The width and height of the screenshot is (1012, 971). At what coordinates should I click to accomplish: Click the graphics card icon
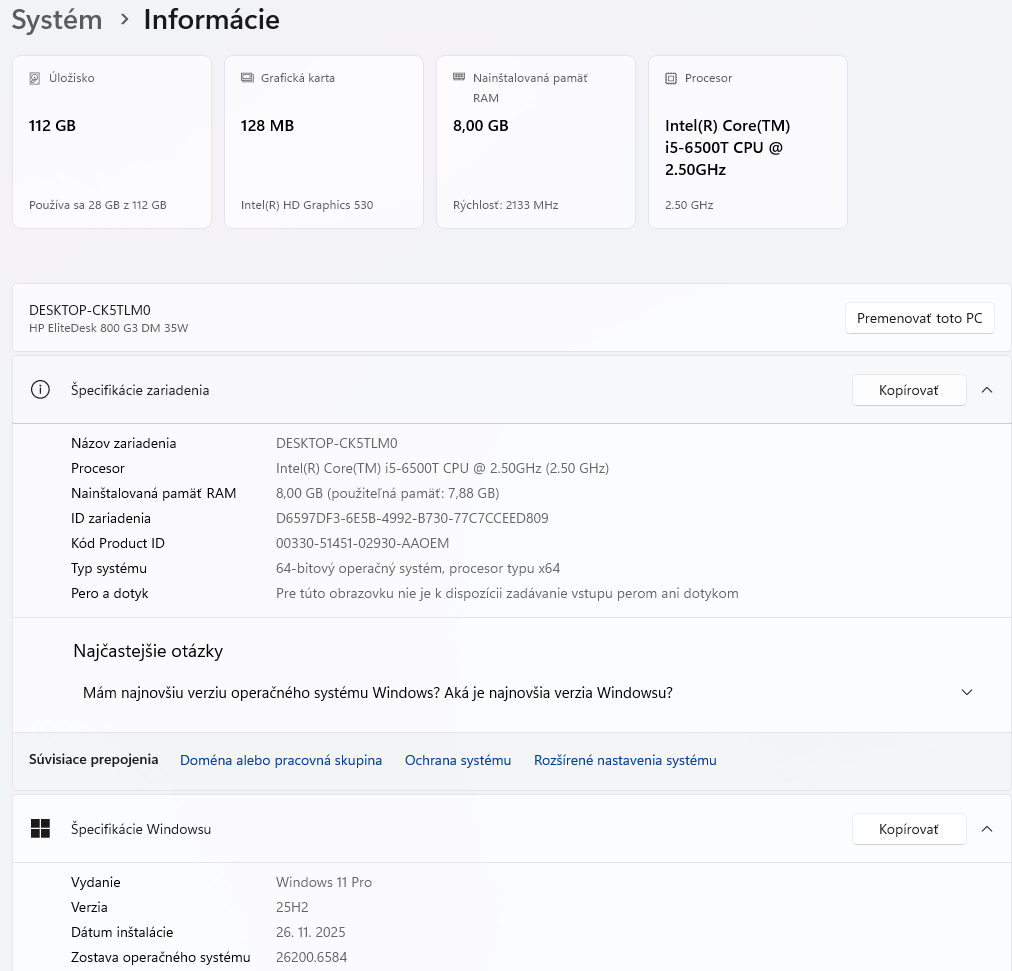coord(247,78)
